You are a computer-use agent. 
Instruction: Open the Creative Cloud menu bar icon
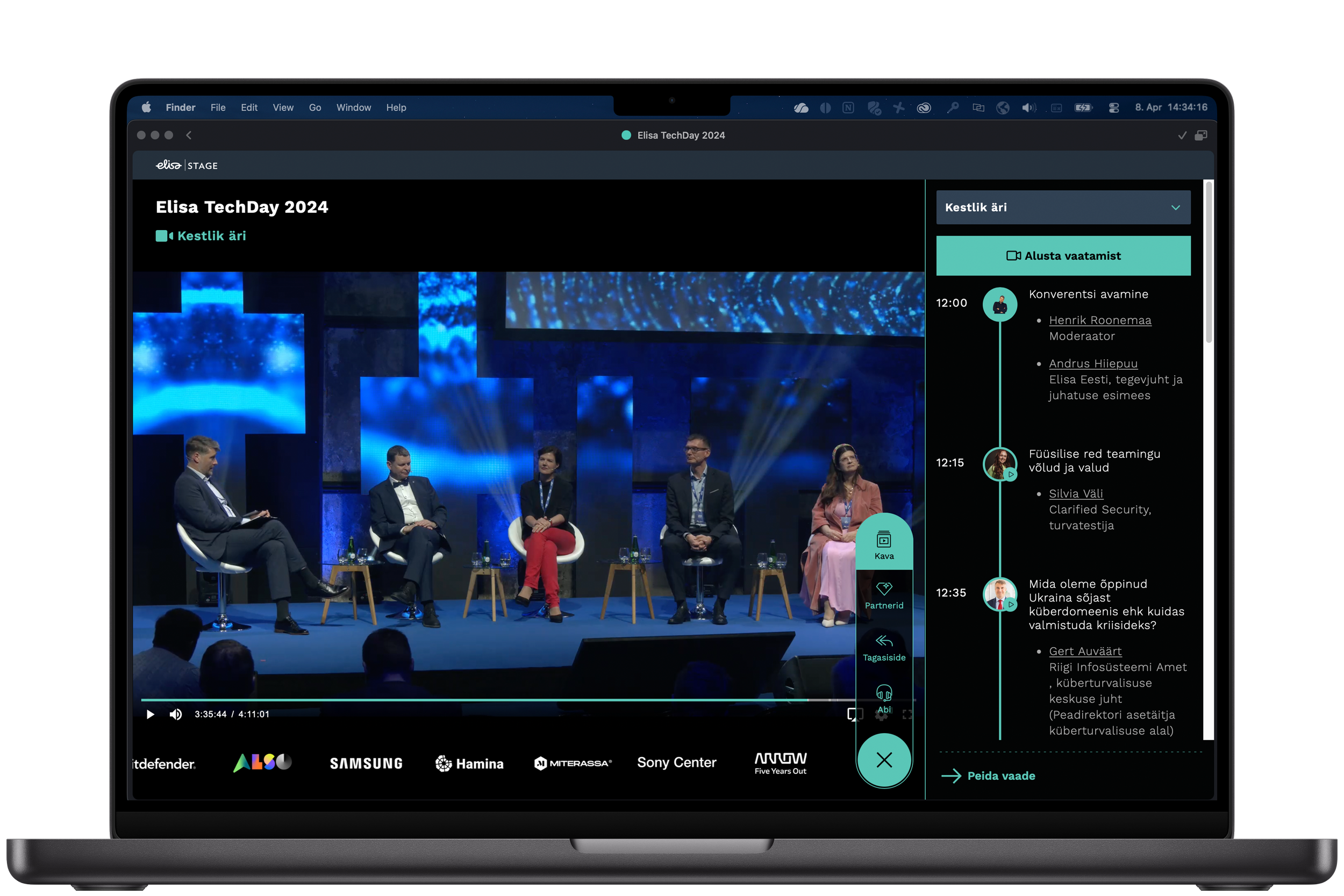click(x=924, y=107)
